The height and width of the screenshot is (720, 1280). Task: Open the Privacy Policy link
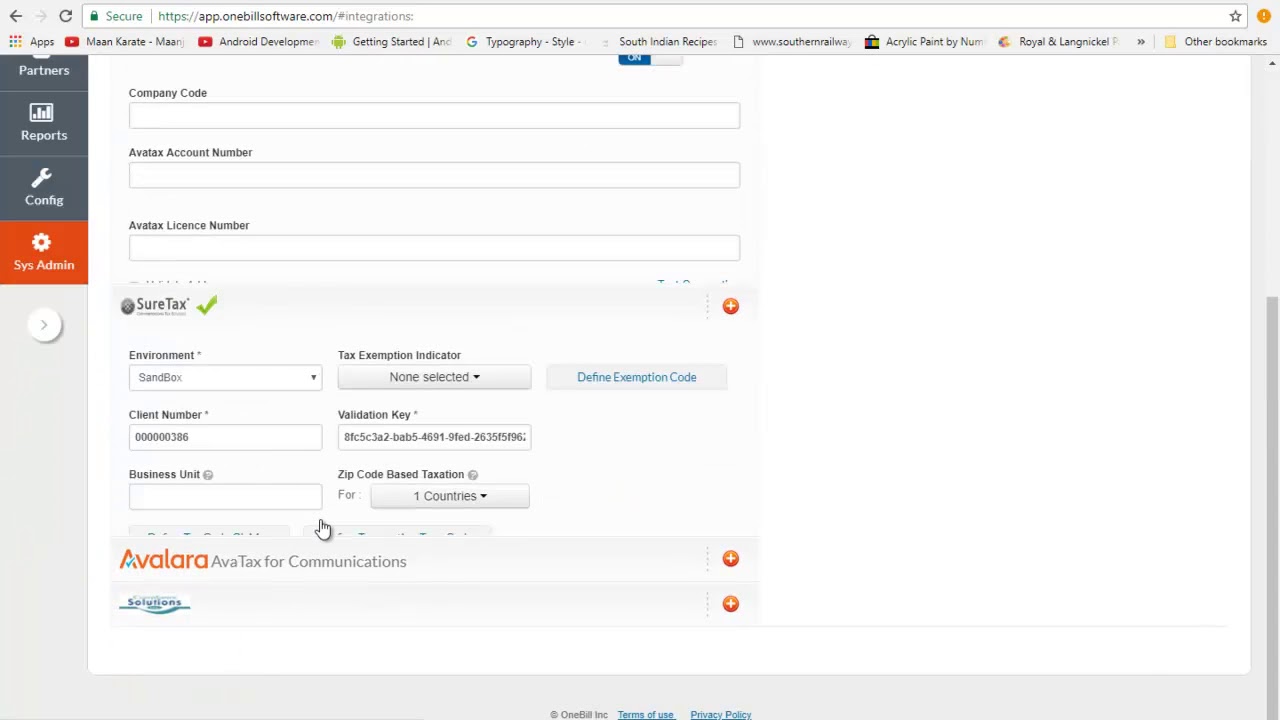(720, 714)
